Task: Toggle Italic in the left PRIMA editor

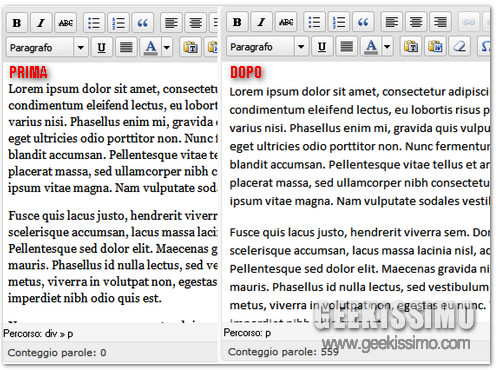Action: click(41, 23)
